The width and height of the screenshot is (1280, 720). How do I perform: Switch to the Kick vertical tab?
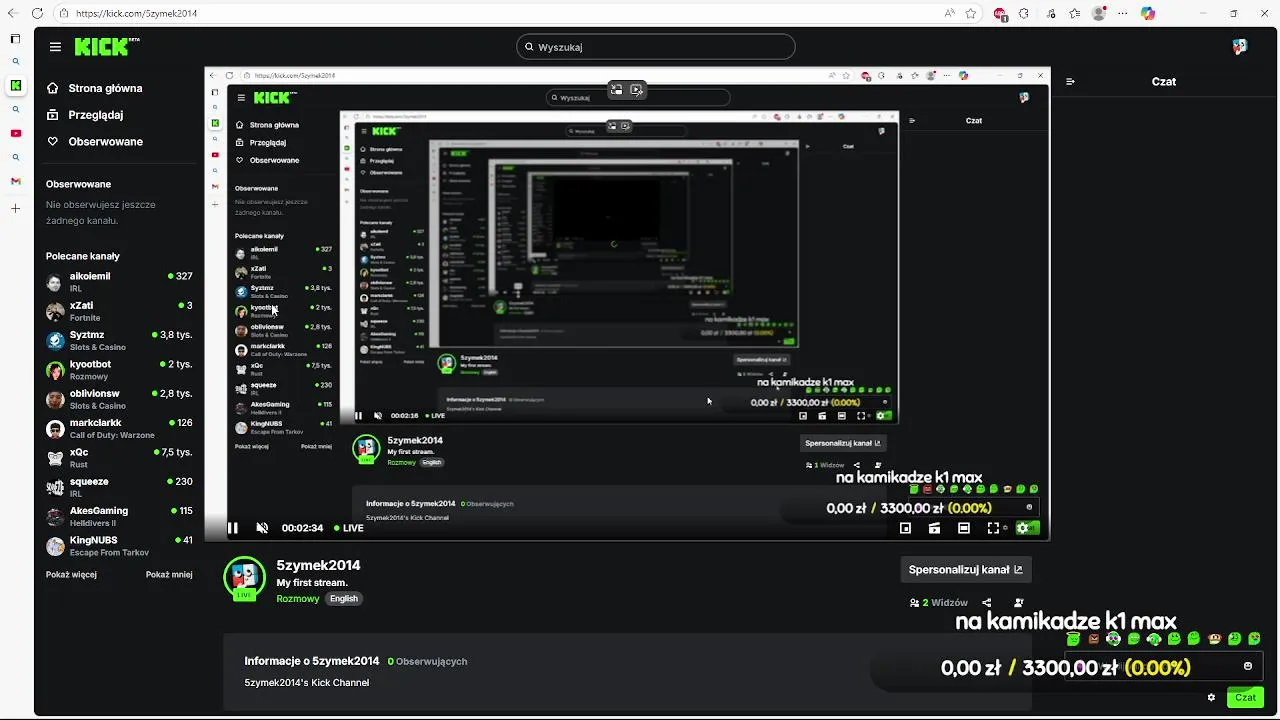tap(15, 85)
